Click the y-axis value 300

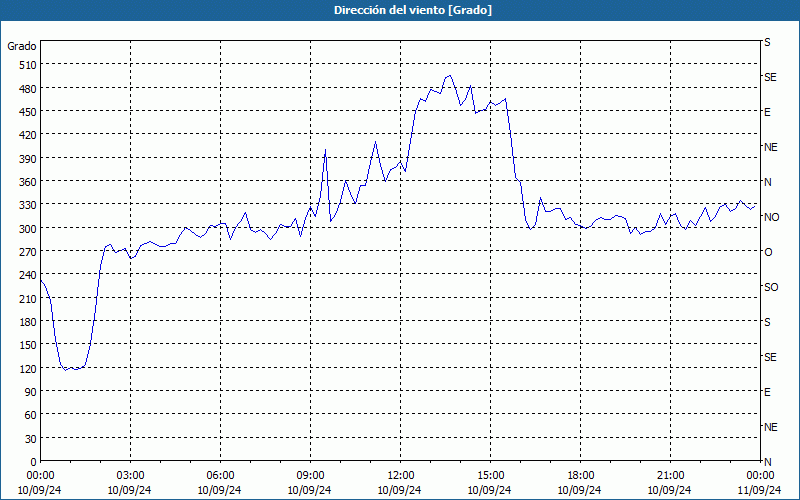29,228
